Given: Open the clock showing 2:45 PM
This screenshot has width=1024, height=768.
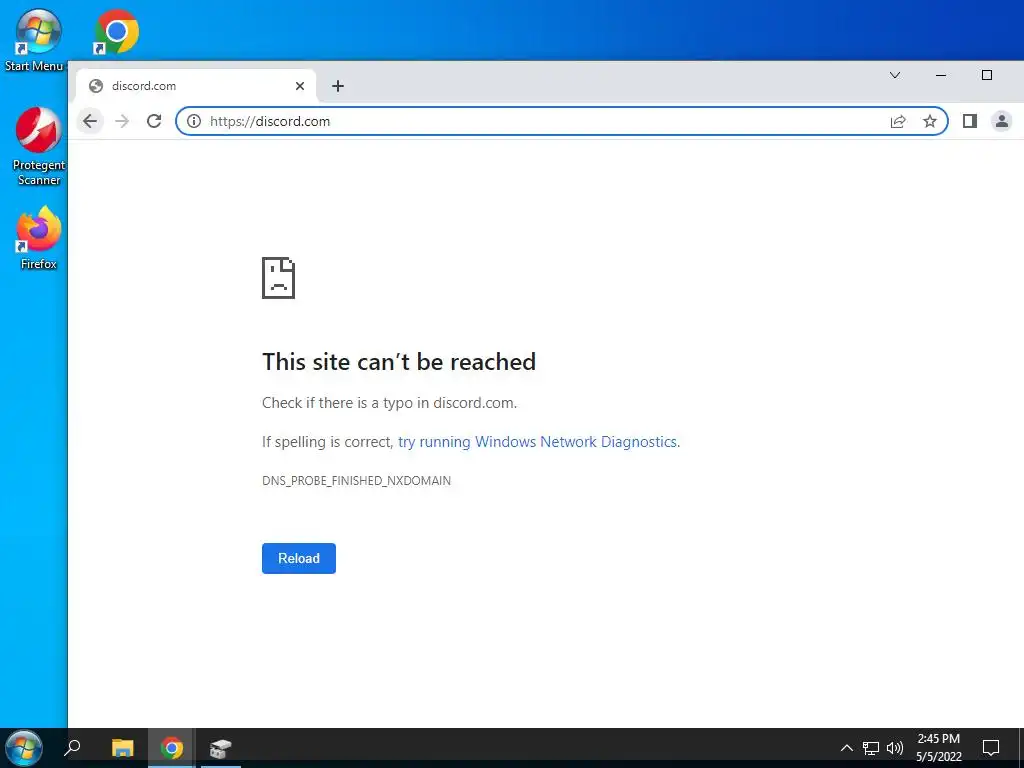Looking at the screenshot, I should point(938,748).
